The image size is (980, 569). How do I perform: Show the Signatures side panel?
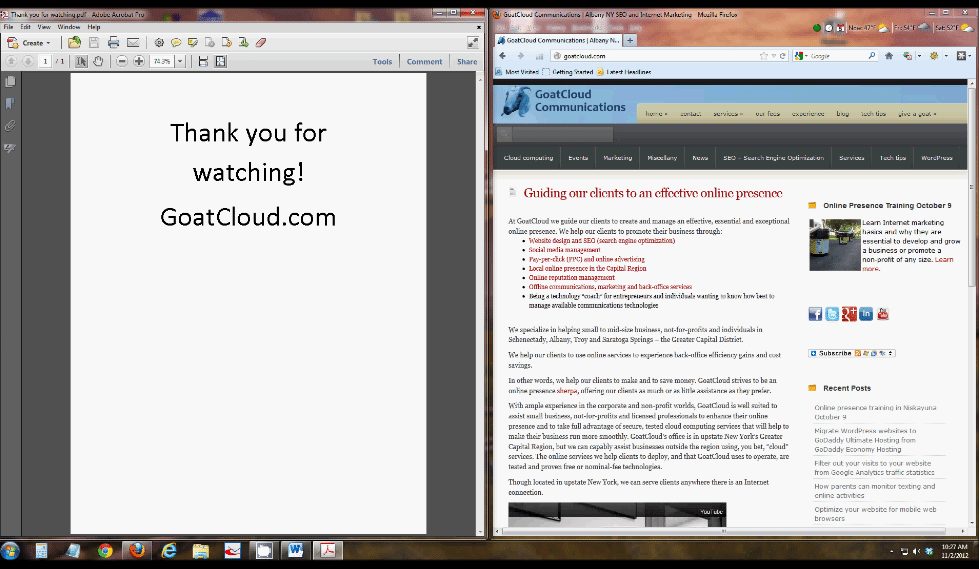point(10,148)
